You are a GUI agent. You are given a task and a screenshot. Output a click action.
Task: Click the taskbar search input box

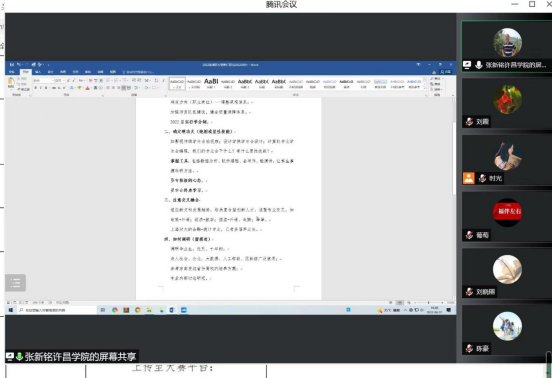click(x=56, y=310)
